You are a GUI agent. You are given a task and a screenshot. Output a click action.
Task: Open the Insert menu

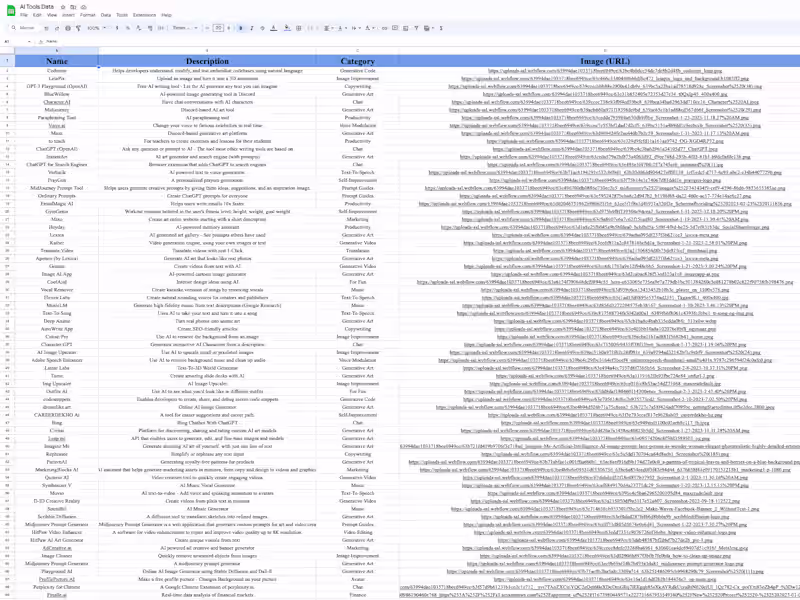(x=68, y=15)
